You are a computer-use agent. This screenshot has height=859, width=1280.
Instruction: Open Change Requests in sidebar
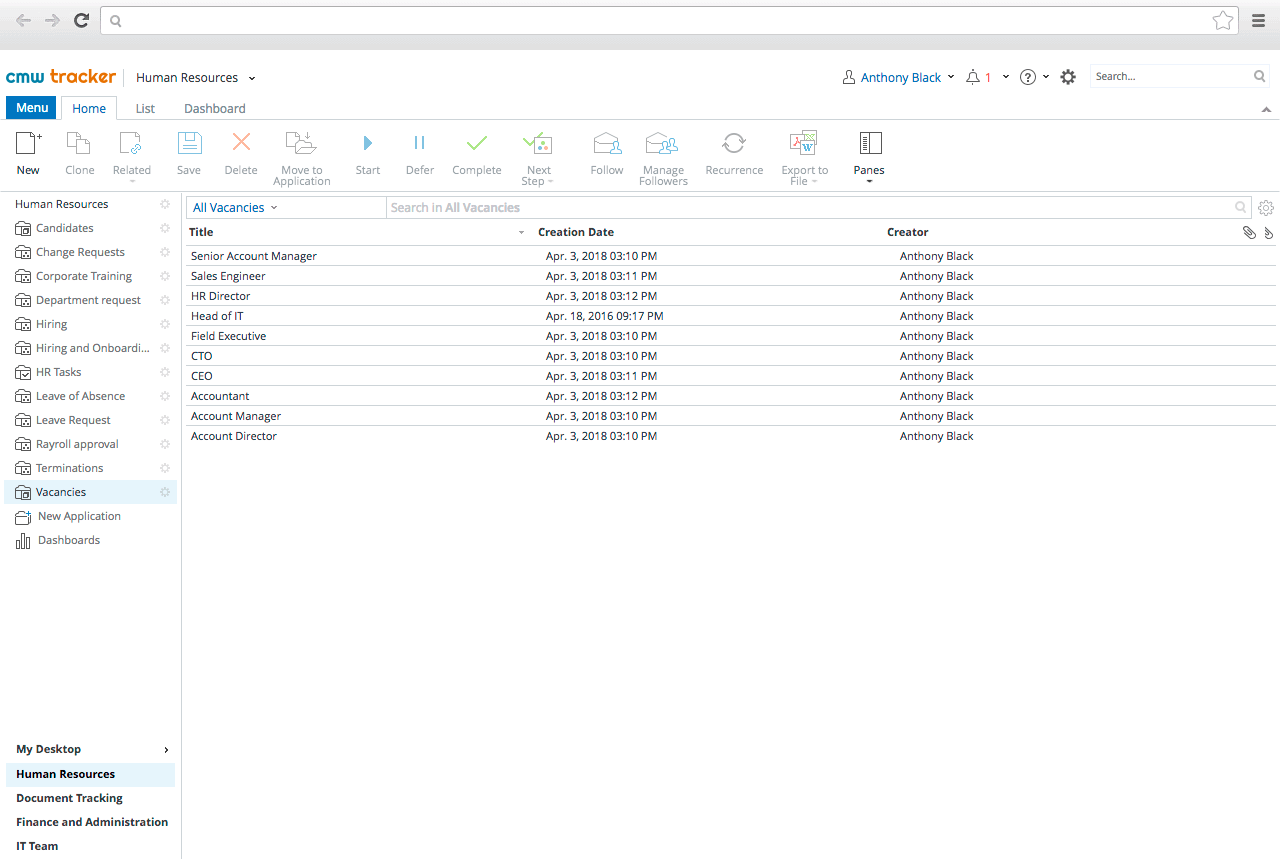[80, 252]
